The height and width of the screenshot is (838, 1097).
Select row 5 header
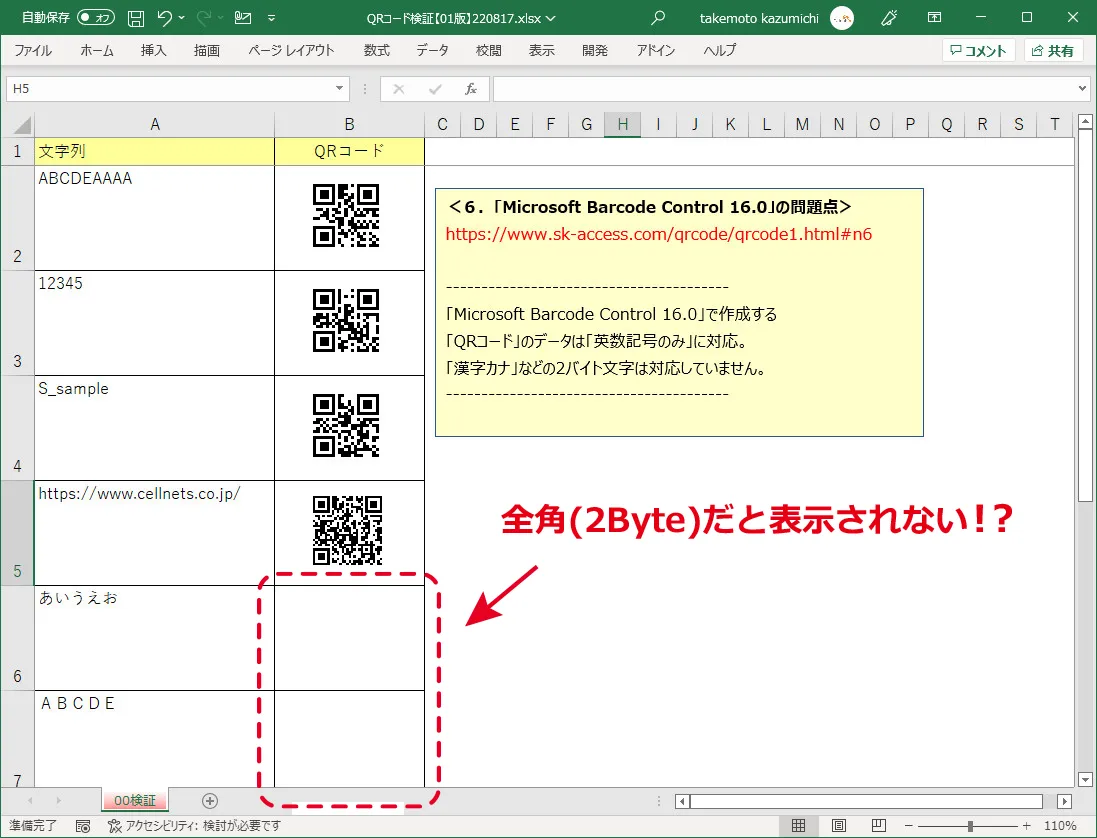click(17, 533)
